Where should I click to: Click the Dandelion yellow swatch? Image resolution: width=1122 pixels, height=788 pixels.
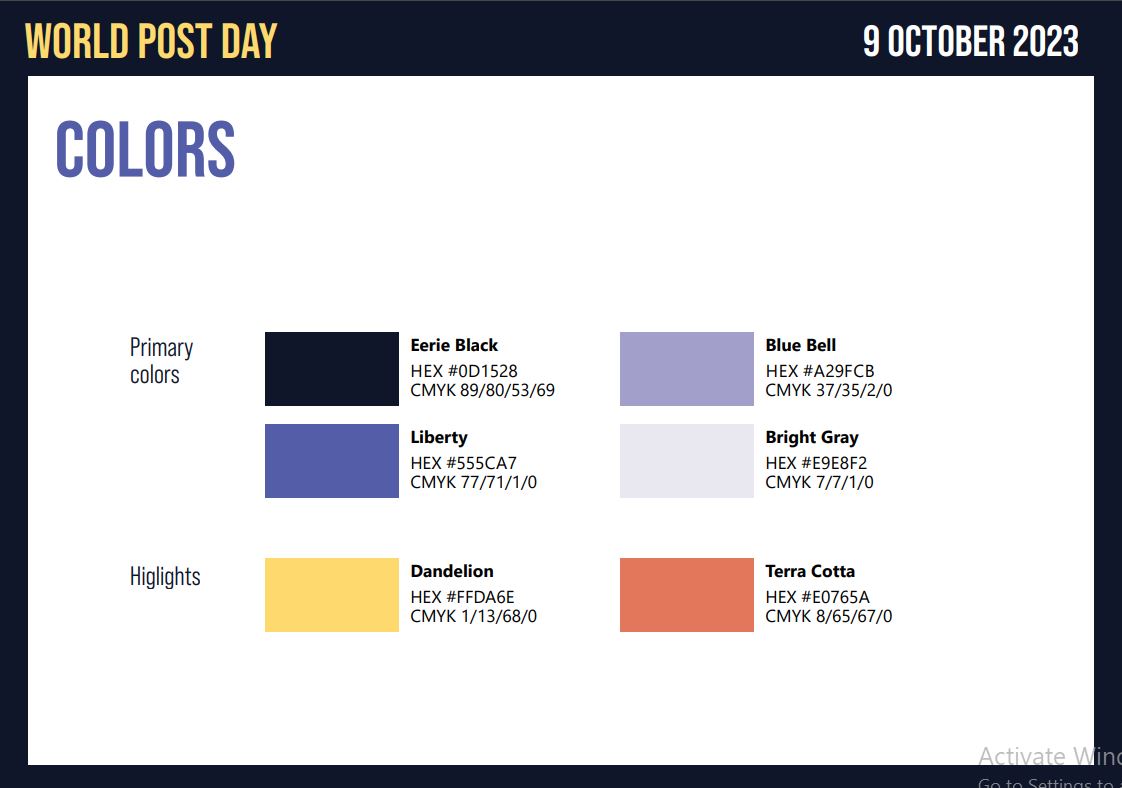(331, 595)
